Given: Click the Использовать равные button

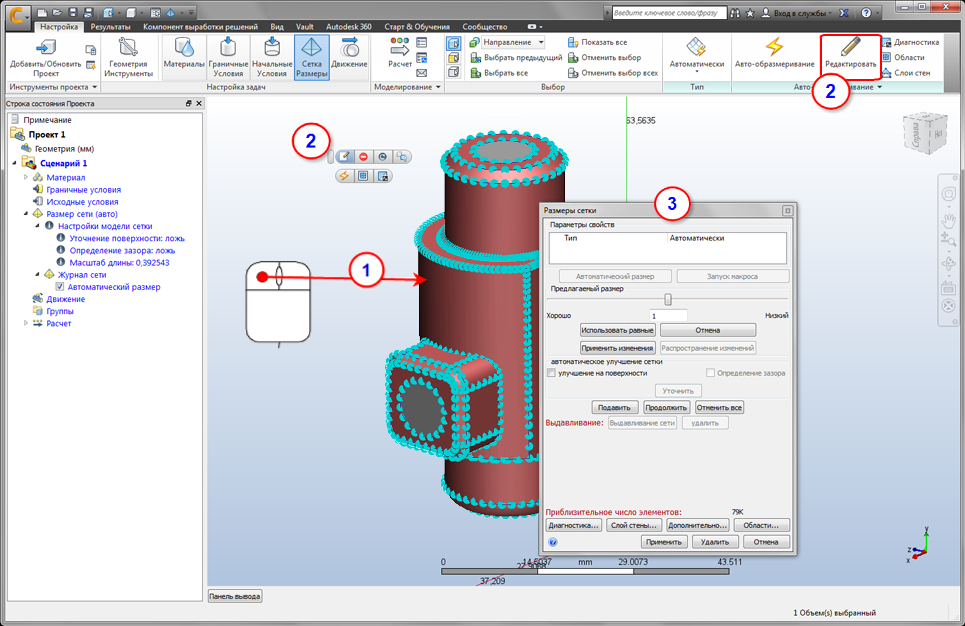Looking at the screenshot, I should click(x=617, y=330).
